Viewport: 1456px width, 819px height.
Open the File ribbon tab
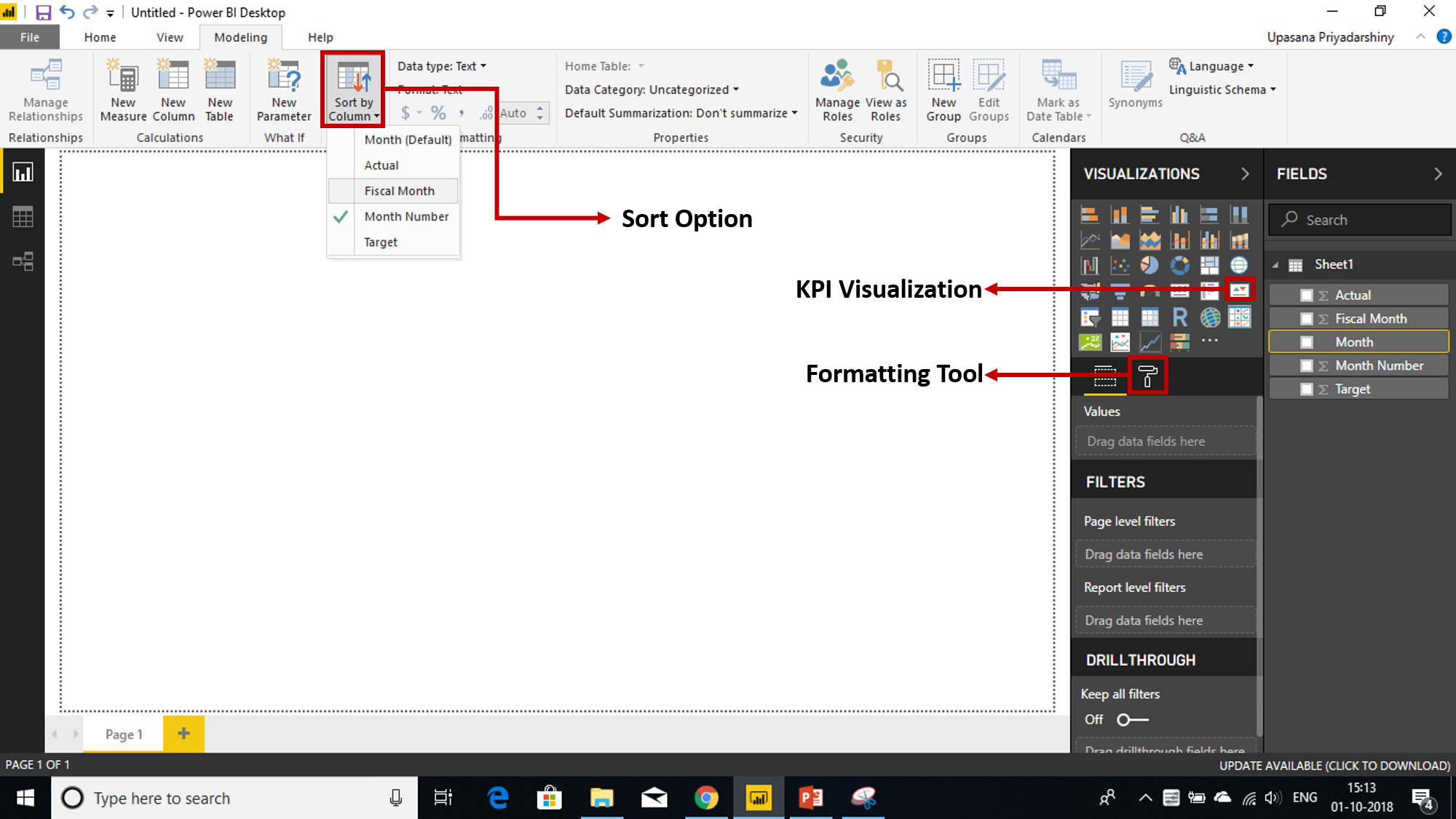30,38
